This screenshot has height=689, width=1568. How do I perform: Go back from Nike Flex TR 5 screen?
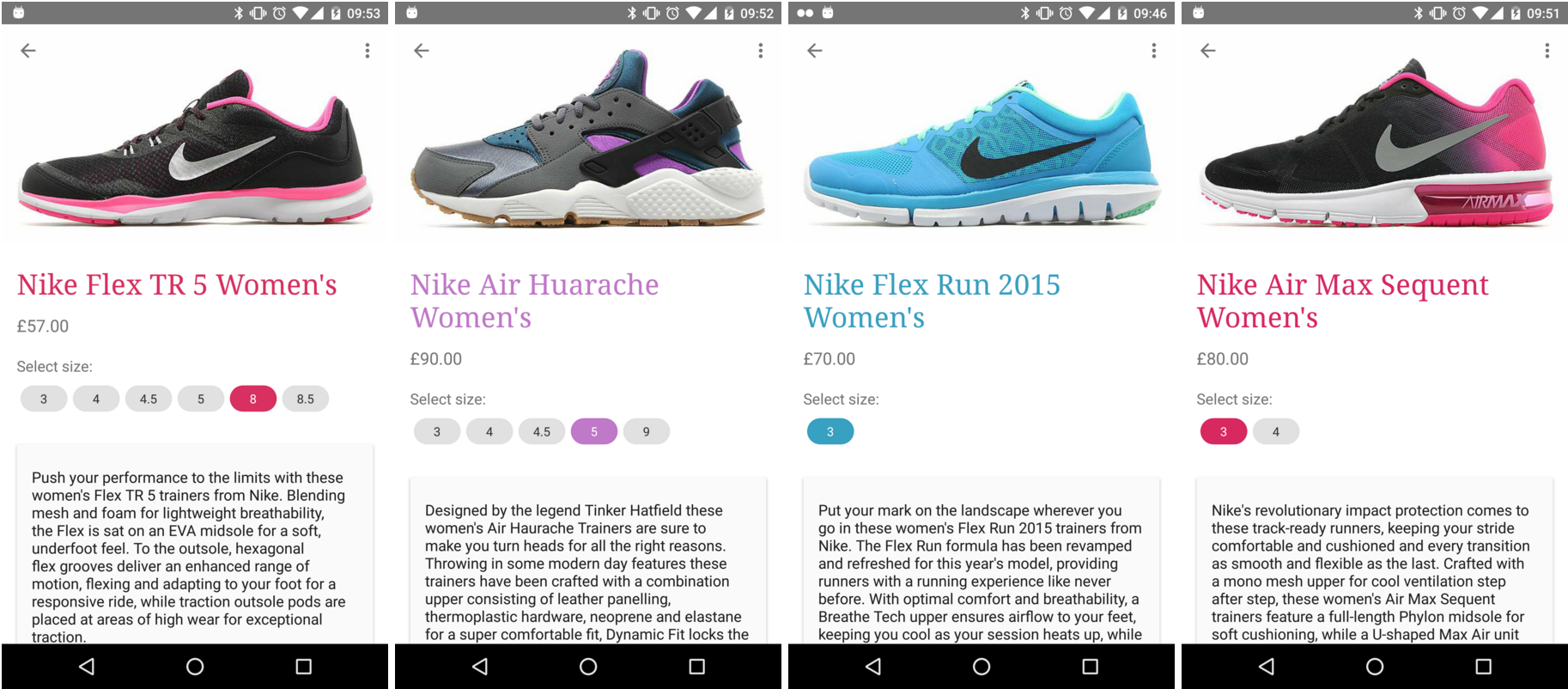28,51
